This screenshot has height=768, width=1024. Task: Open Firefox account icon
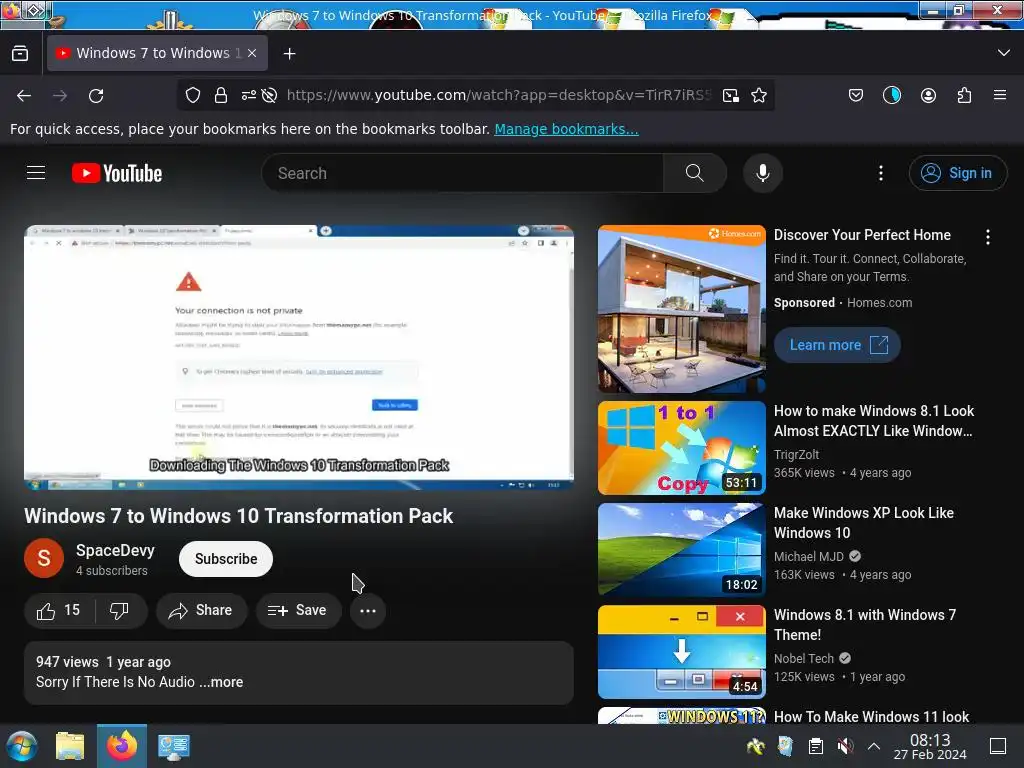tap(928, 95)
